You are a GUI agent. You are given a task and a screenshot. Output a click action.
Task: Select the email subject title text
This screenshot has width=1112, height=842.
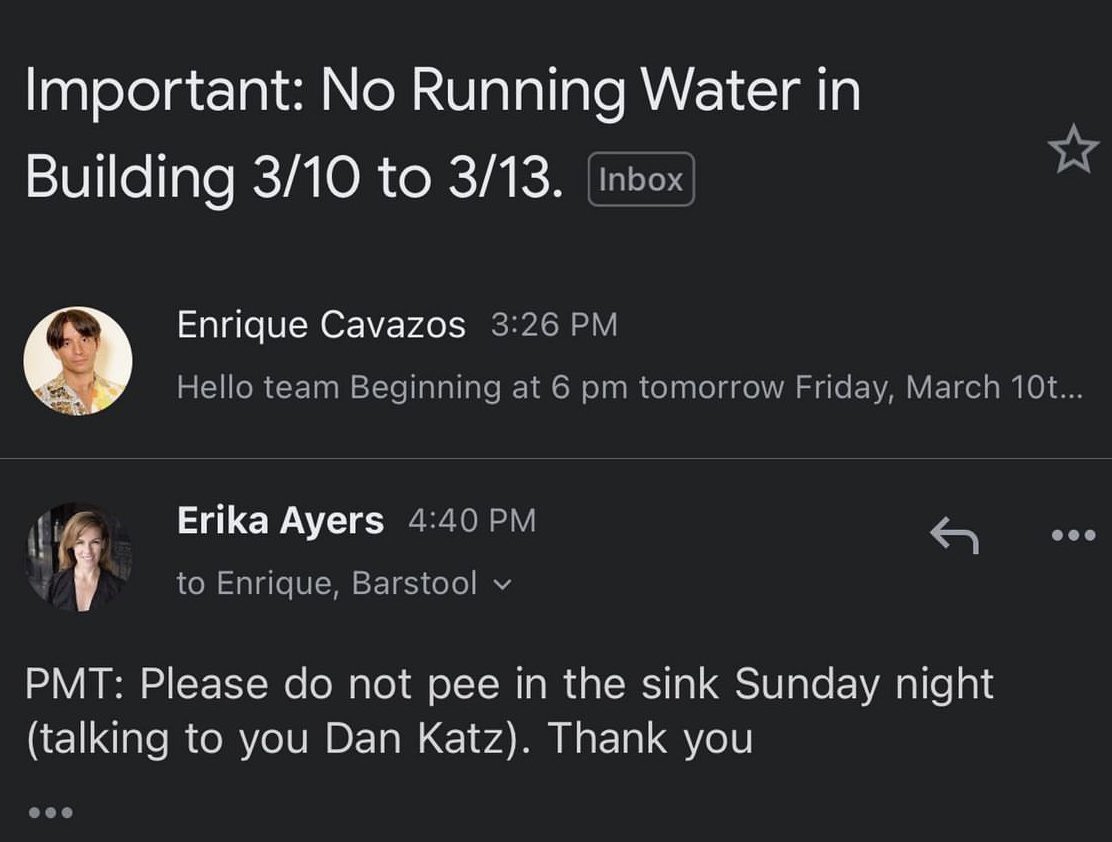click(443, 133)
